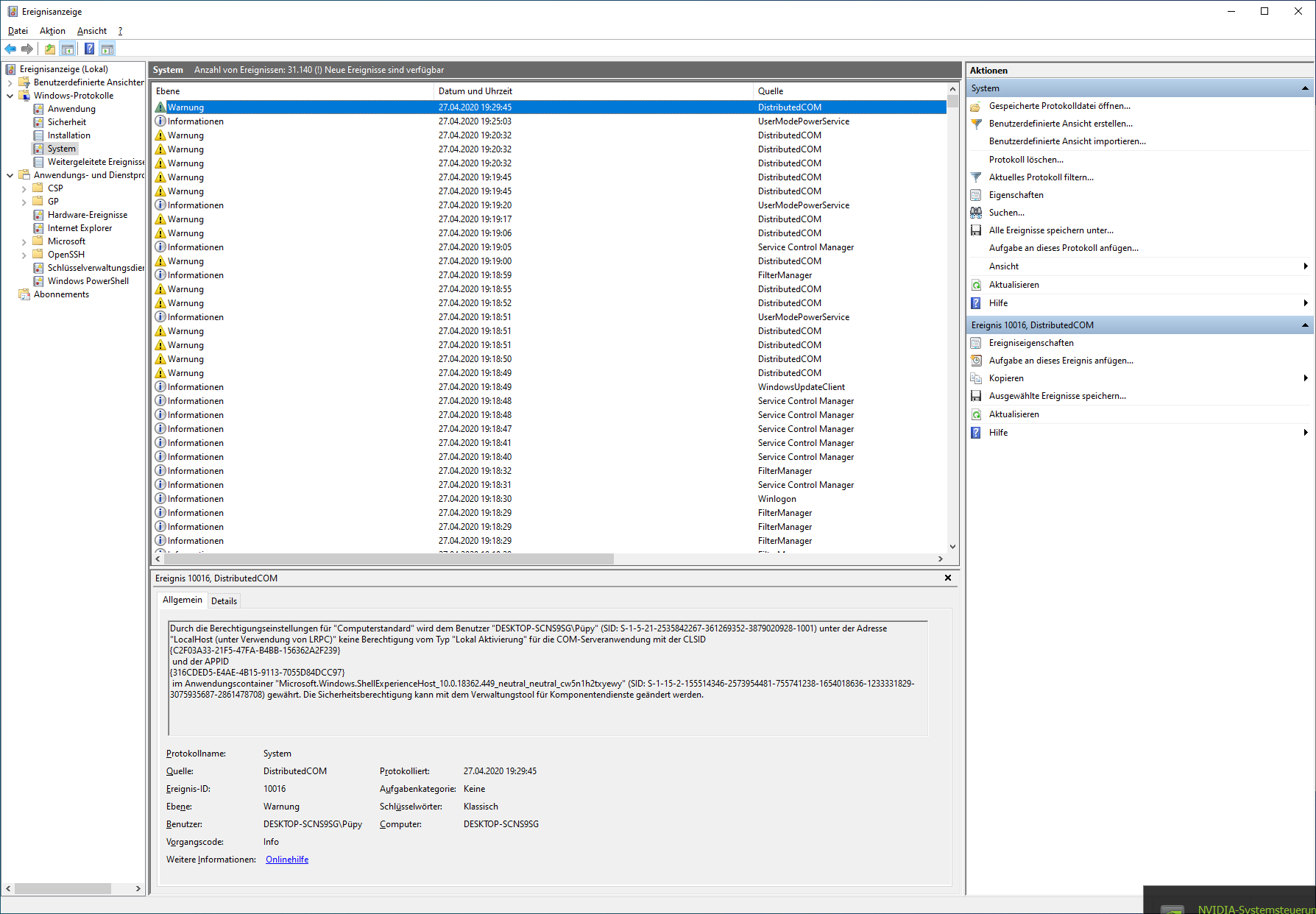The width and height of the screenshot is (1316, 914).
Task: Open the Datei menu
Action: tap(18, 31)
